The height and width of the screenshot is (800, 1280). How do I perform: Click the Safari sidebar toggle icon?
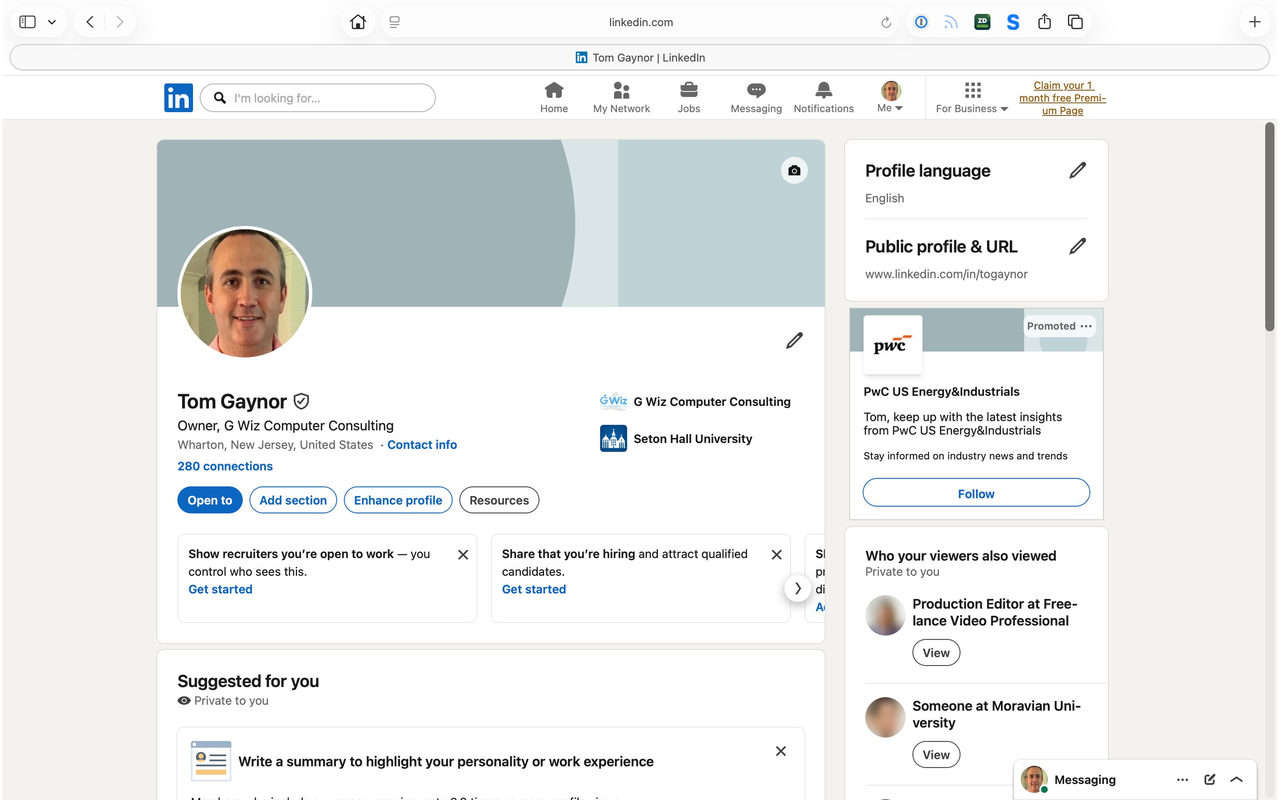point(27,22)
